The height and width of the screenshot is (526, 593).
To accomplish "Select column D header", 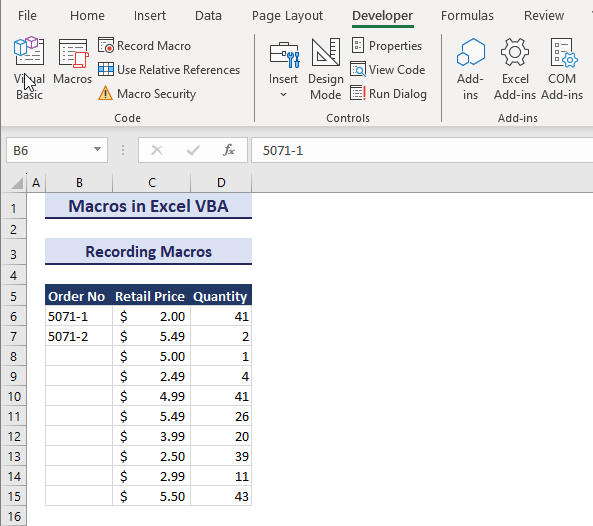I will point(221,183).
